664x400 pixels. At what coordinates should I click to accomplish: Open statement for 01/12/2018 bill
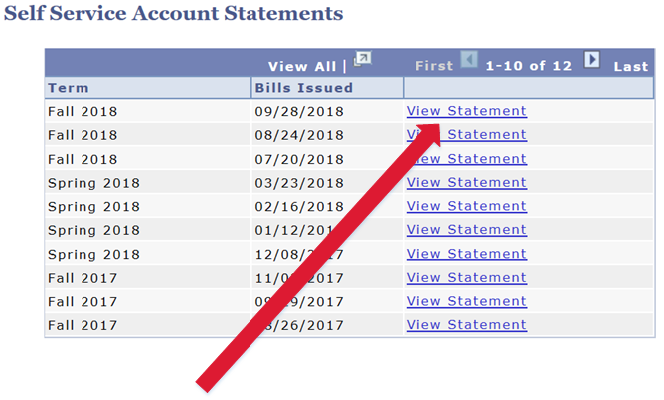point(466,230)
